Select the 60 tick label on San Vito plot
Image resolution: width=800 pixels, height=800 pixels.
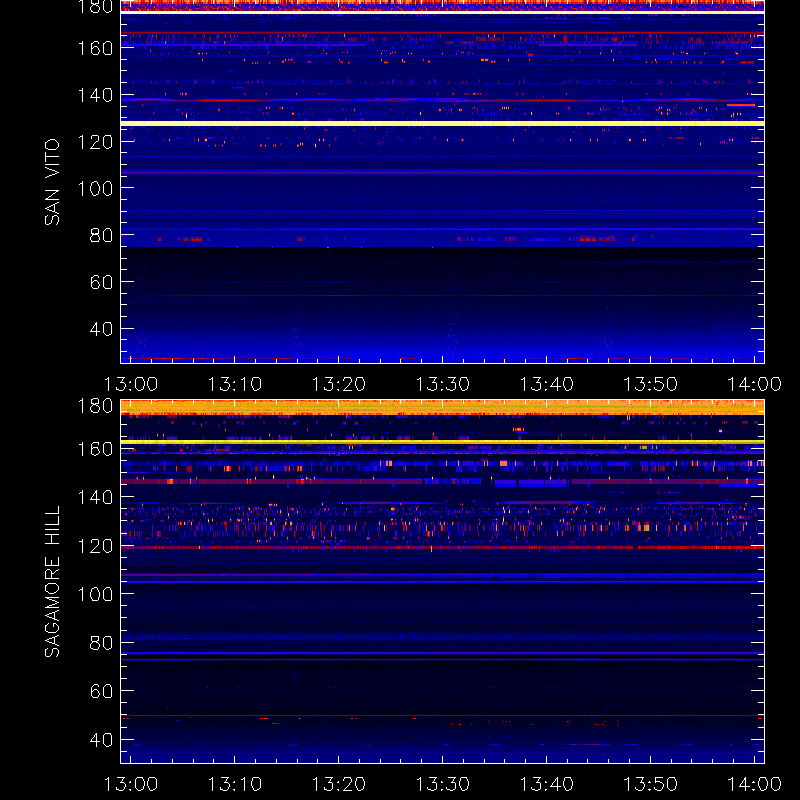pos(102,282)
